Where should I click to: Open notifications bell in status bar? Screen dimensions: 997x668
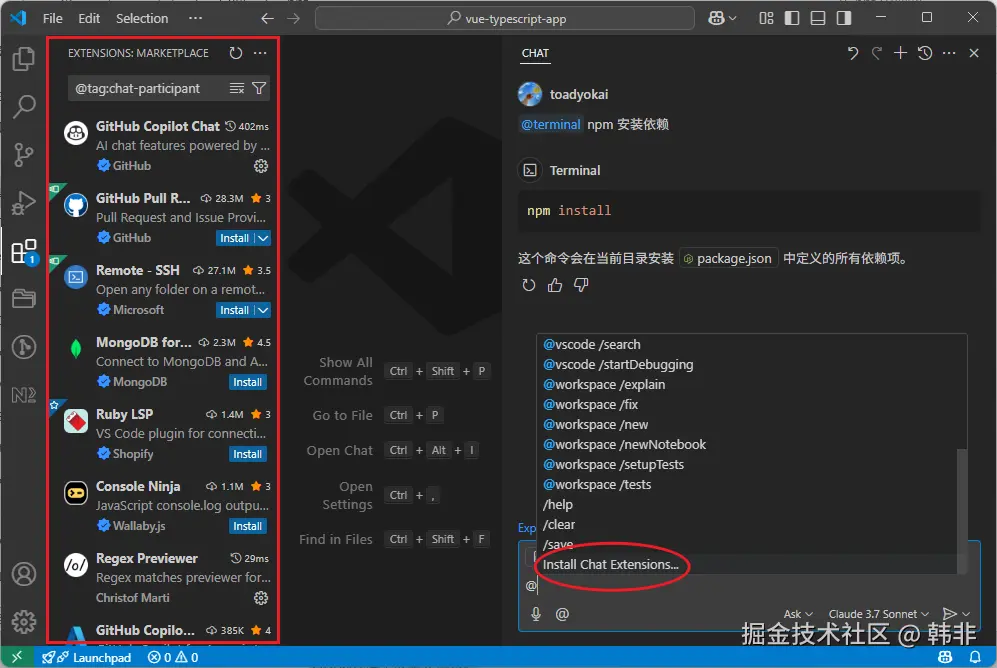tap(975, 657)
